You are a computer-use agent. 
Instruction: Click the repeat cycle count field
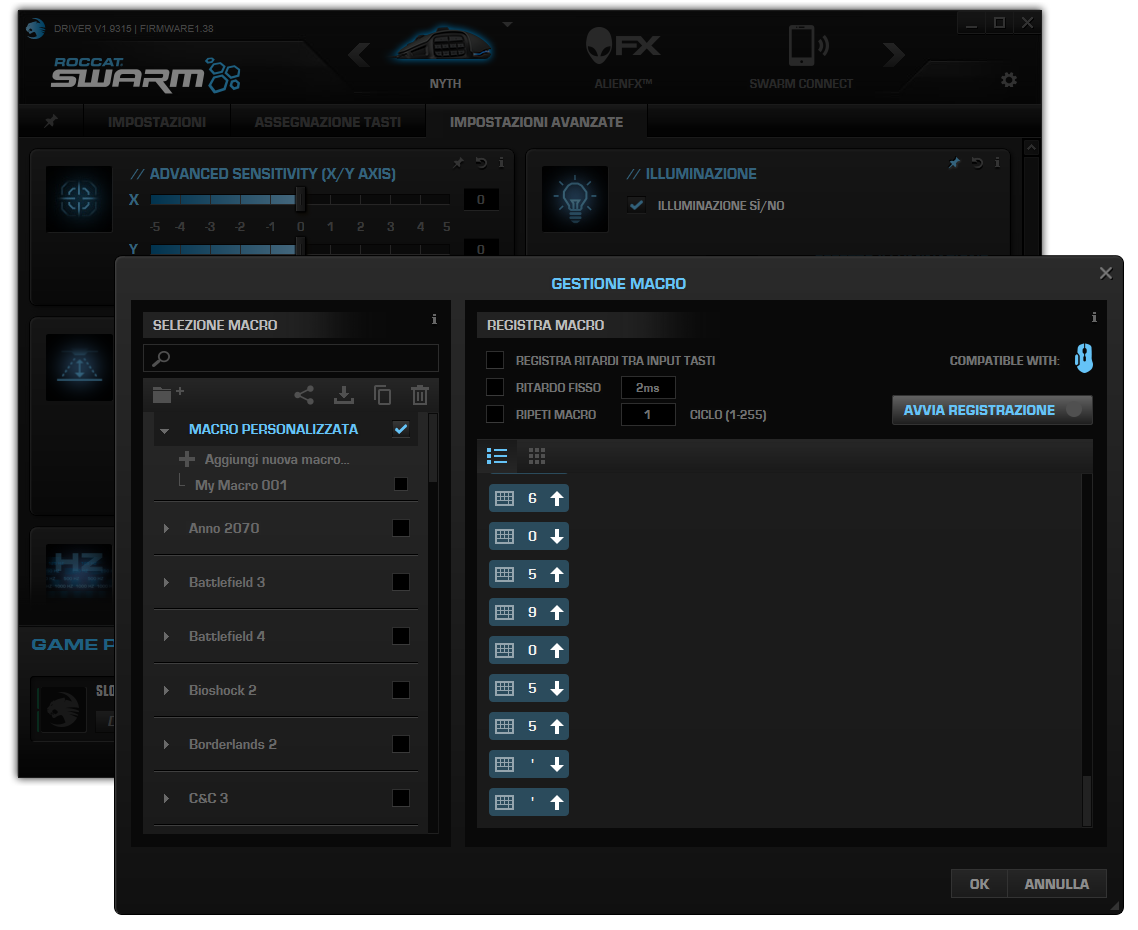[648, 415]
